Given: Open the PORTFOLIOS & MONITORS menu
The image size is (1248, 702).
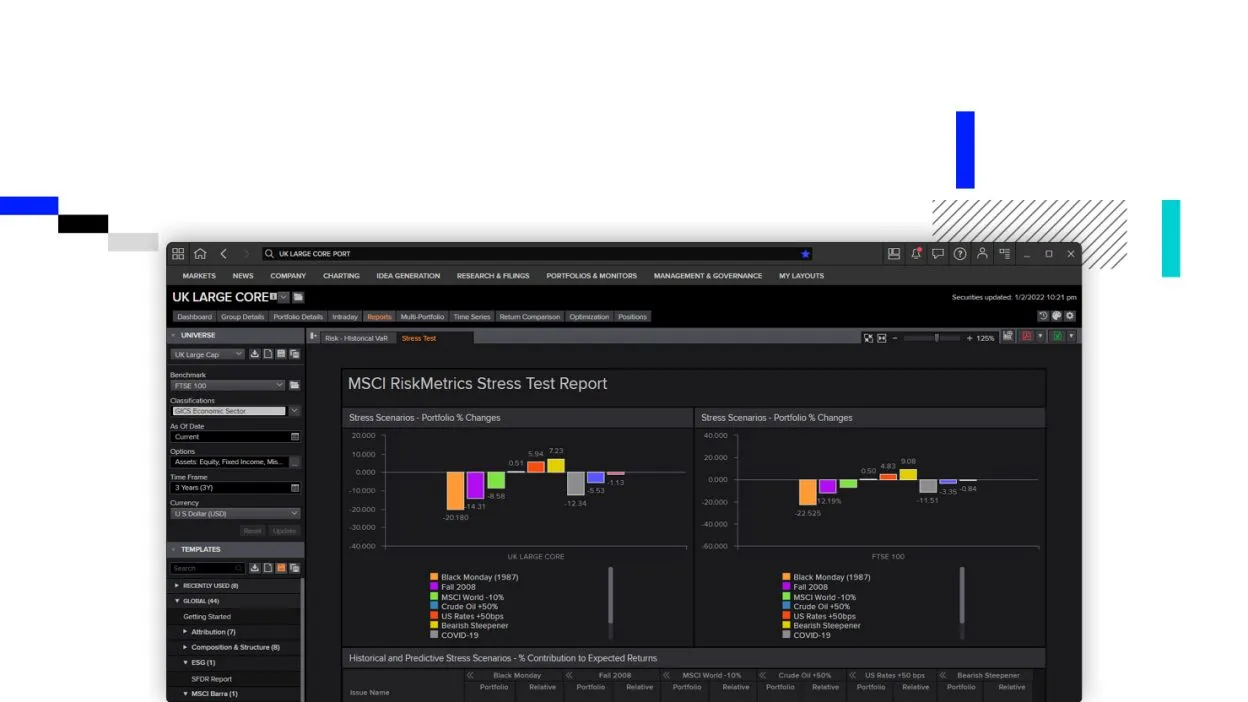Looking at the screenshot, I should pyautogui.click(x=591, y=276).
